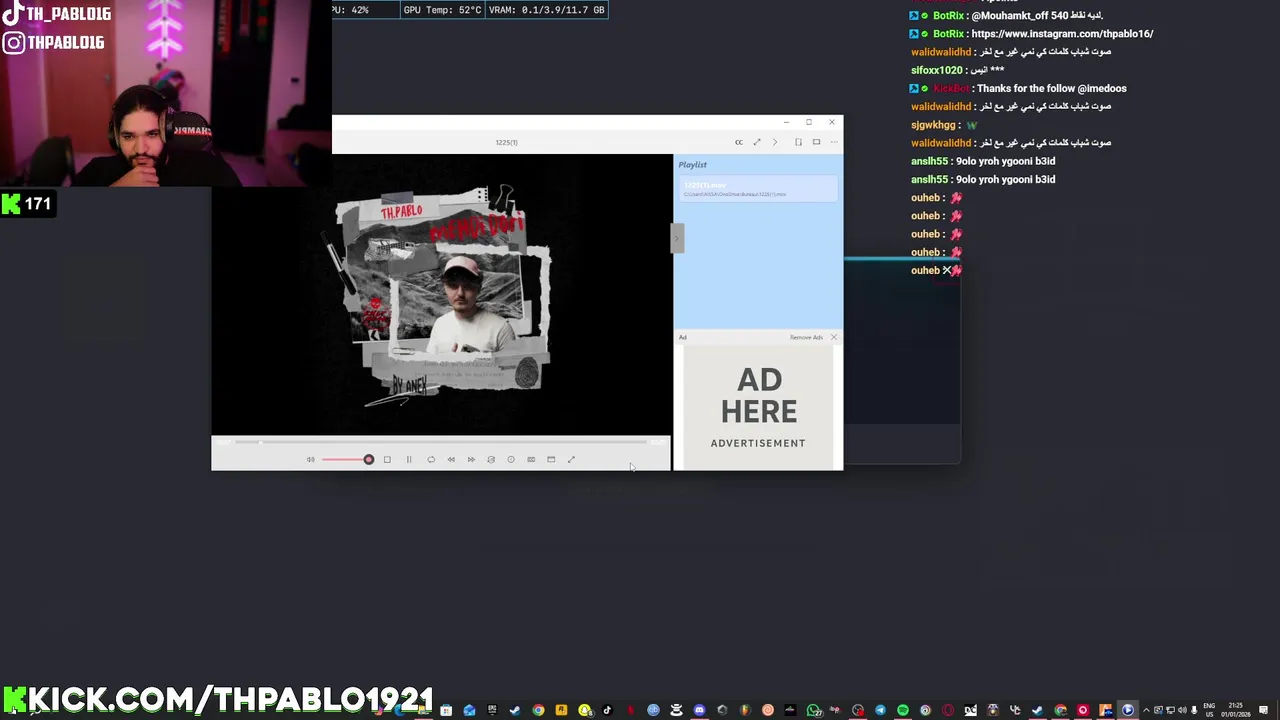Open the Mail app in taskbar
This screenshot has height=720, width=1280.
coord(469,711)
